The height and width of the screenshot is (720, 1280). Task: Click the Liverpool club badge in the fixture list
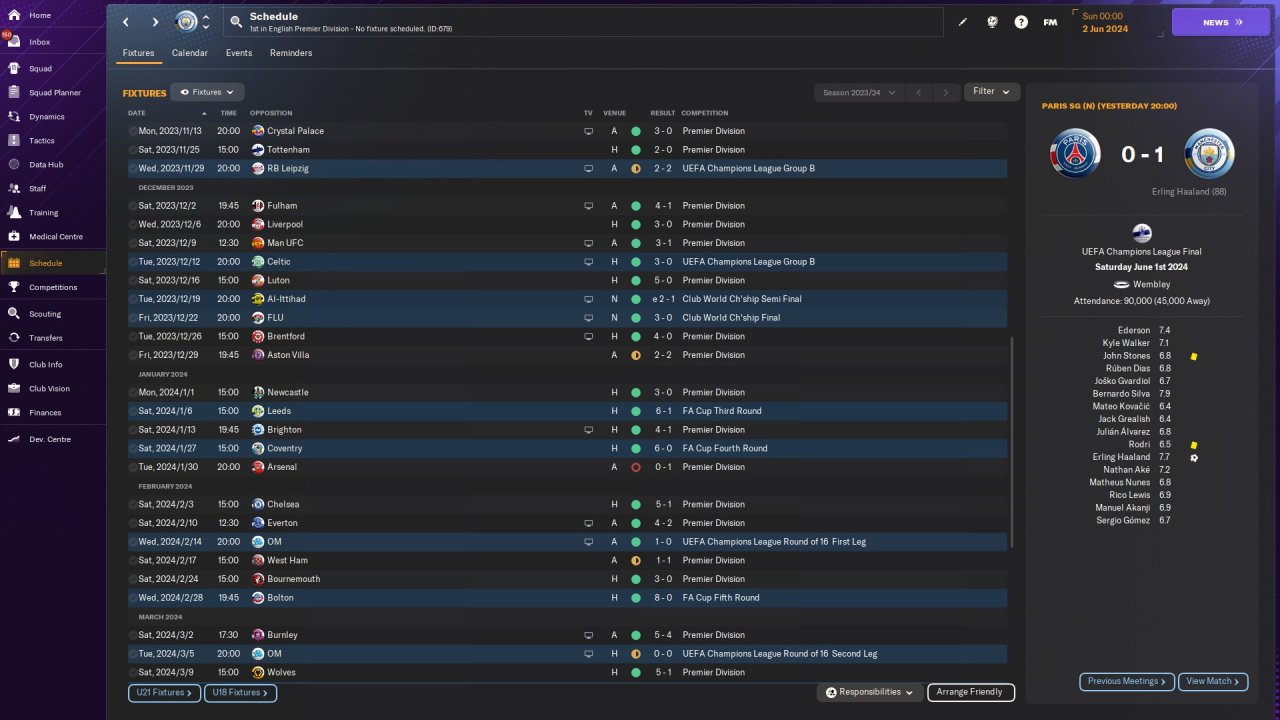pos(258,225)
